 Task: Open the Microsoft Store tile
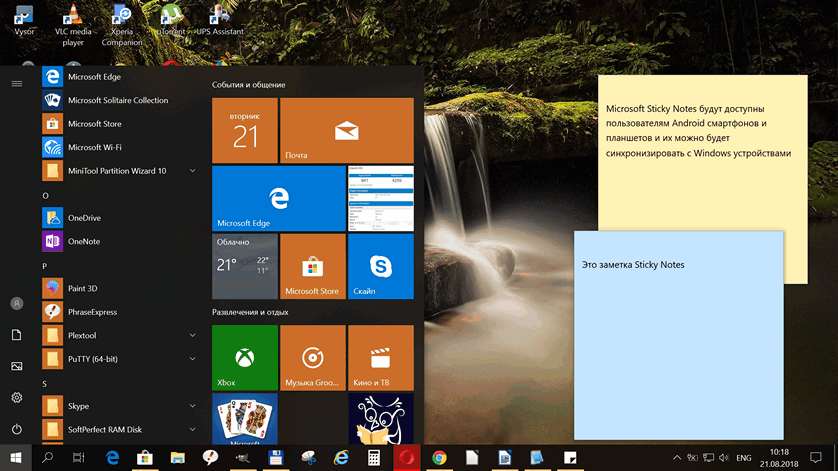click(313, 266)
